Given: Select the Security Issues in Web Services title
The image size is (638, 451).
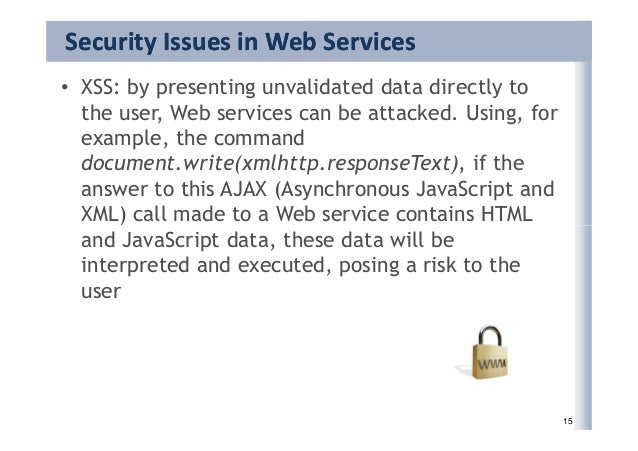Looking at the screenshot, I should click(x=240, y=42).
